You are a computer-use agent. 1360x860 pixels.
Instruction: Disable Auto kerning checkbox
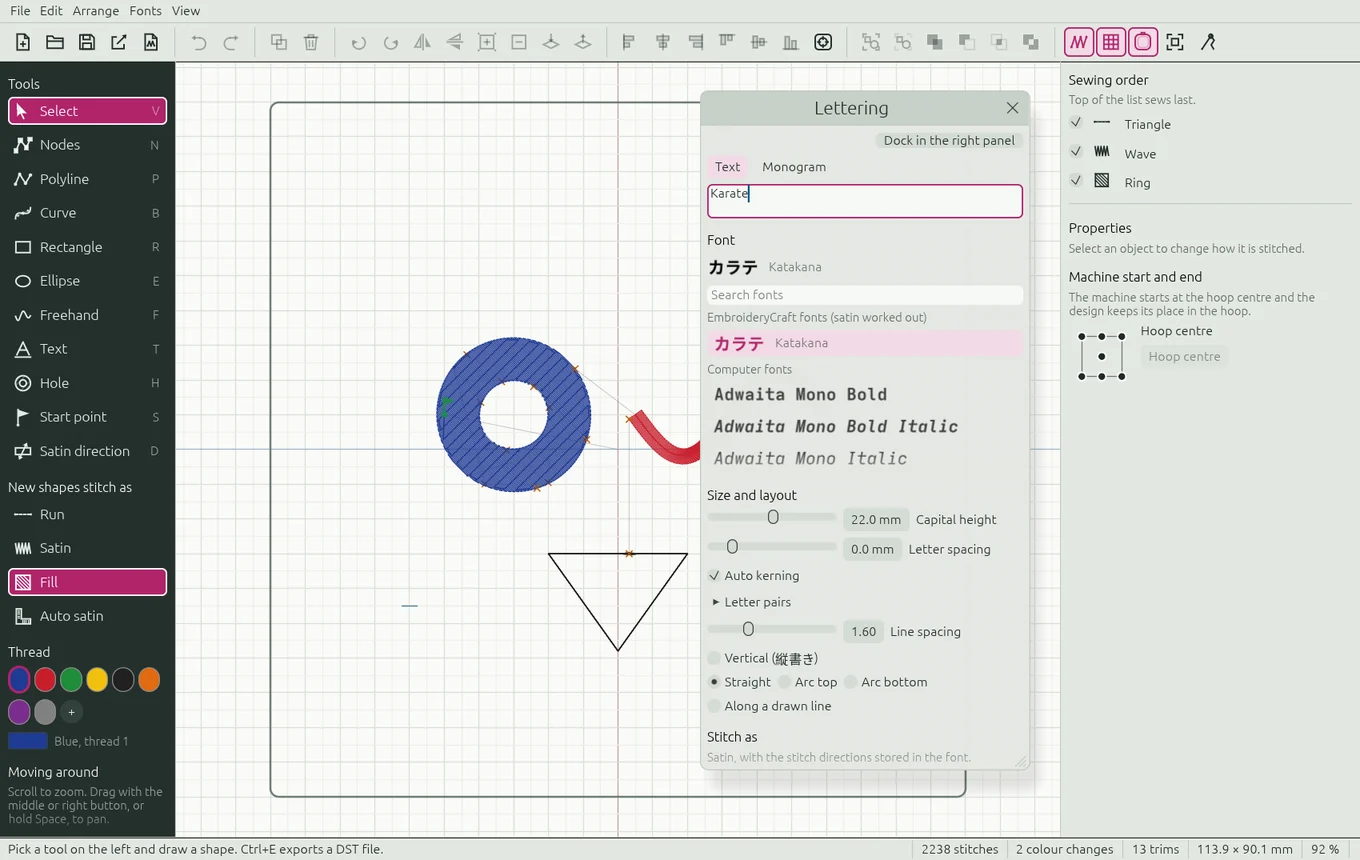714,576
